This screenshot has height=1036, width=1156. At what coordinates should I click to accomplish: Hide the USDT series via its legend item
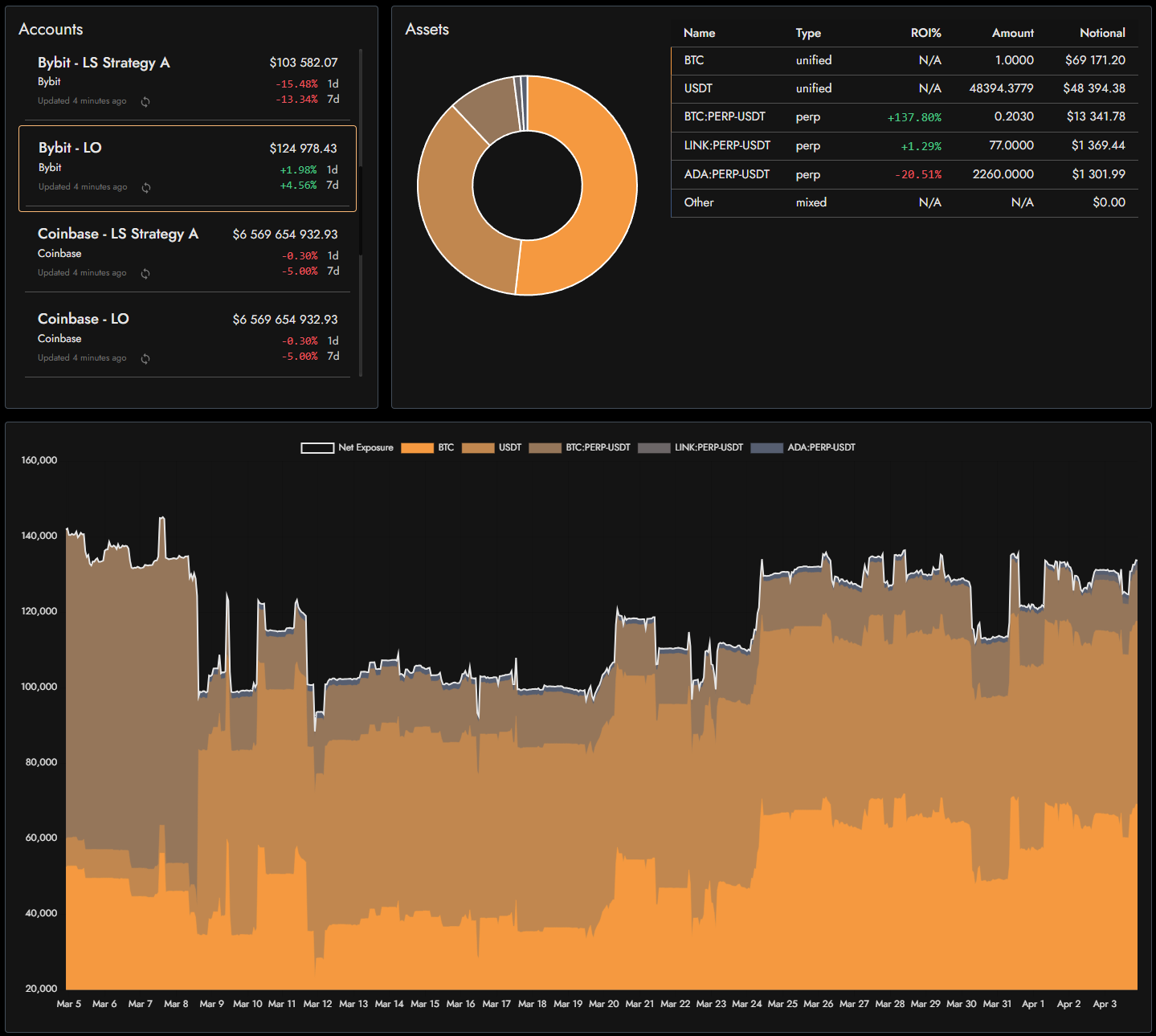point(479,447)
